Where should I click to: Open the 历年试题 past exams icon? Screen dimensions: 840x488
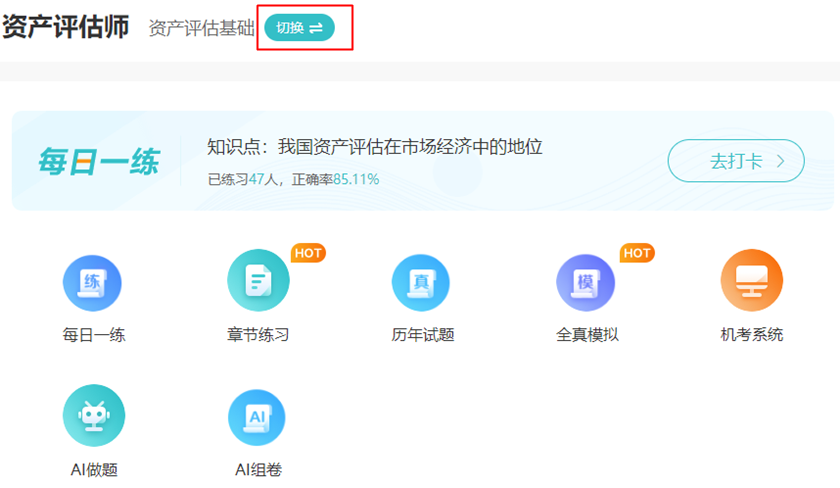421,283
